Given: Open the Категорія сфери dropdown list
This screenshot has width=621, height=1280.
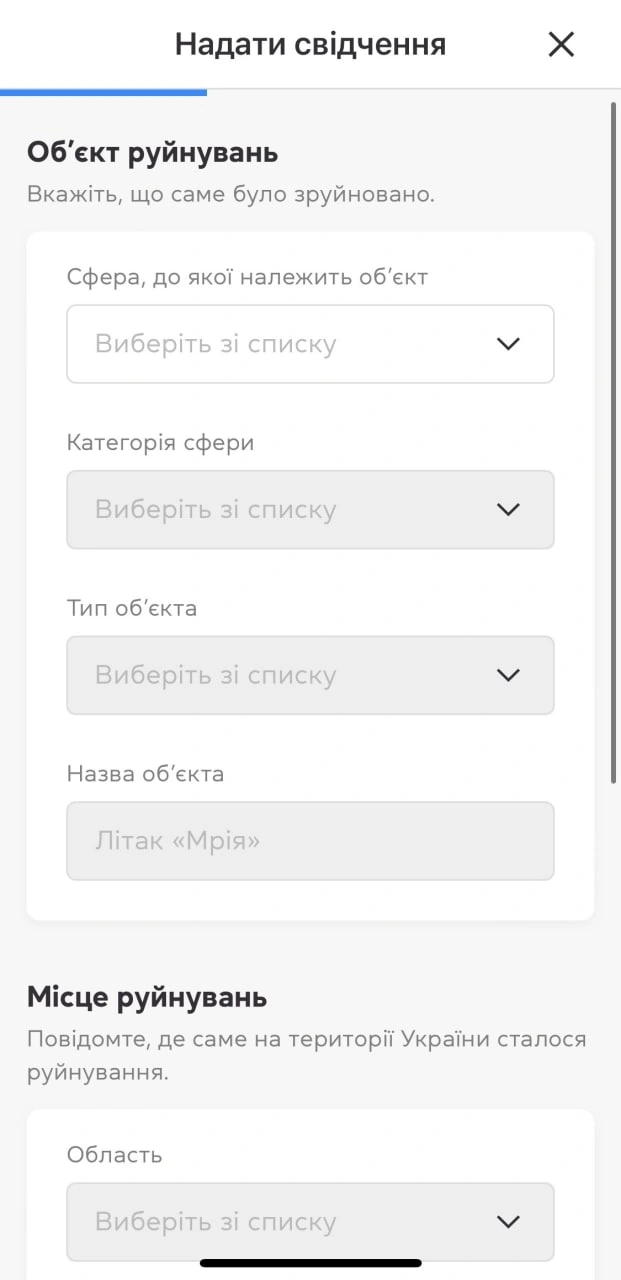Looking at the screenshot, I should click(x=310, y=510).
